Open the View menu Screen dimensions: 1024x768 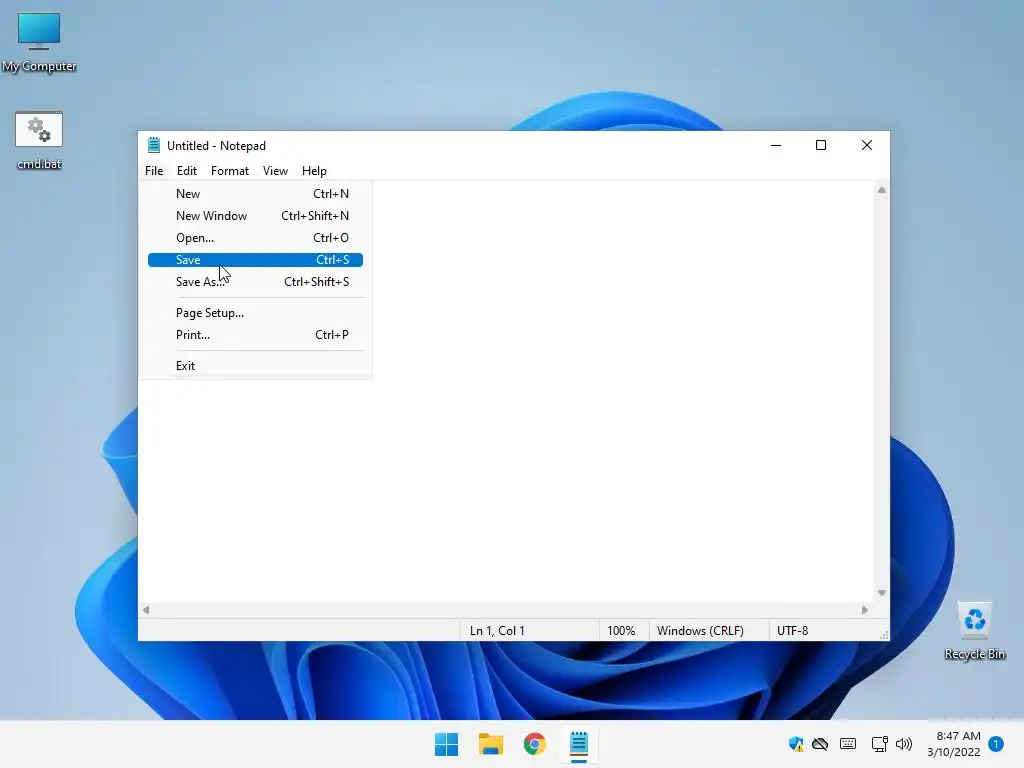pyautogui.click(x=275, y=170)
